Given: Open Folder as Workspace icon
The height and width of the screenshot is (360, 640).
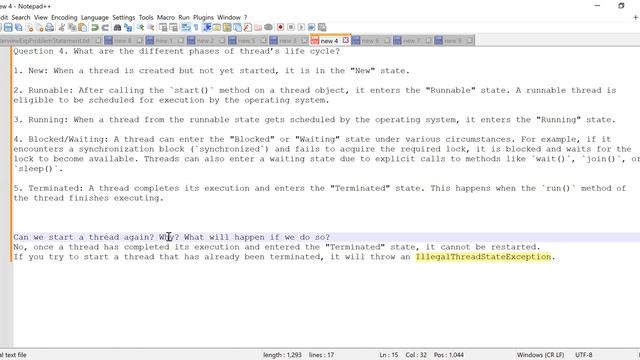Looking at the screenshot, I should click(258, 27).
